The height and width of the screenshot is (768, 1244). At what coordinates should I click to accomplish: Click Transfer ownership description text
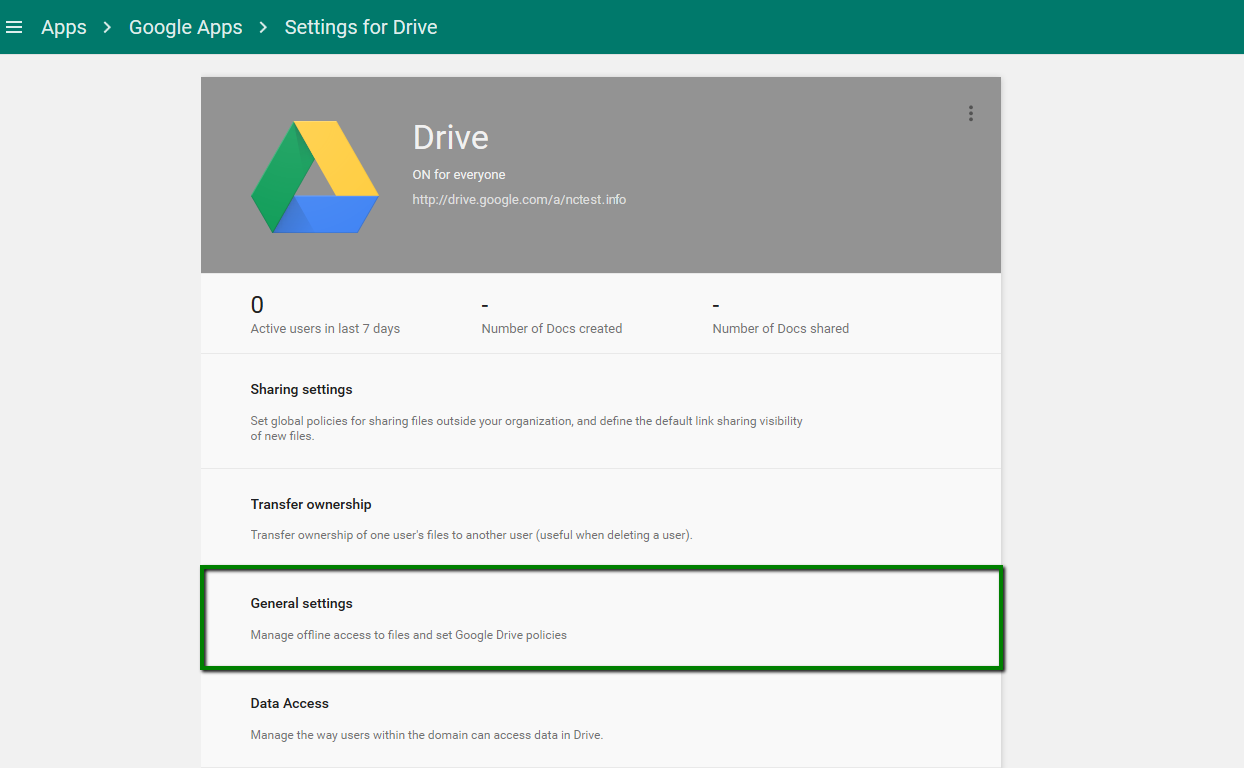471,535
